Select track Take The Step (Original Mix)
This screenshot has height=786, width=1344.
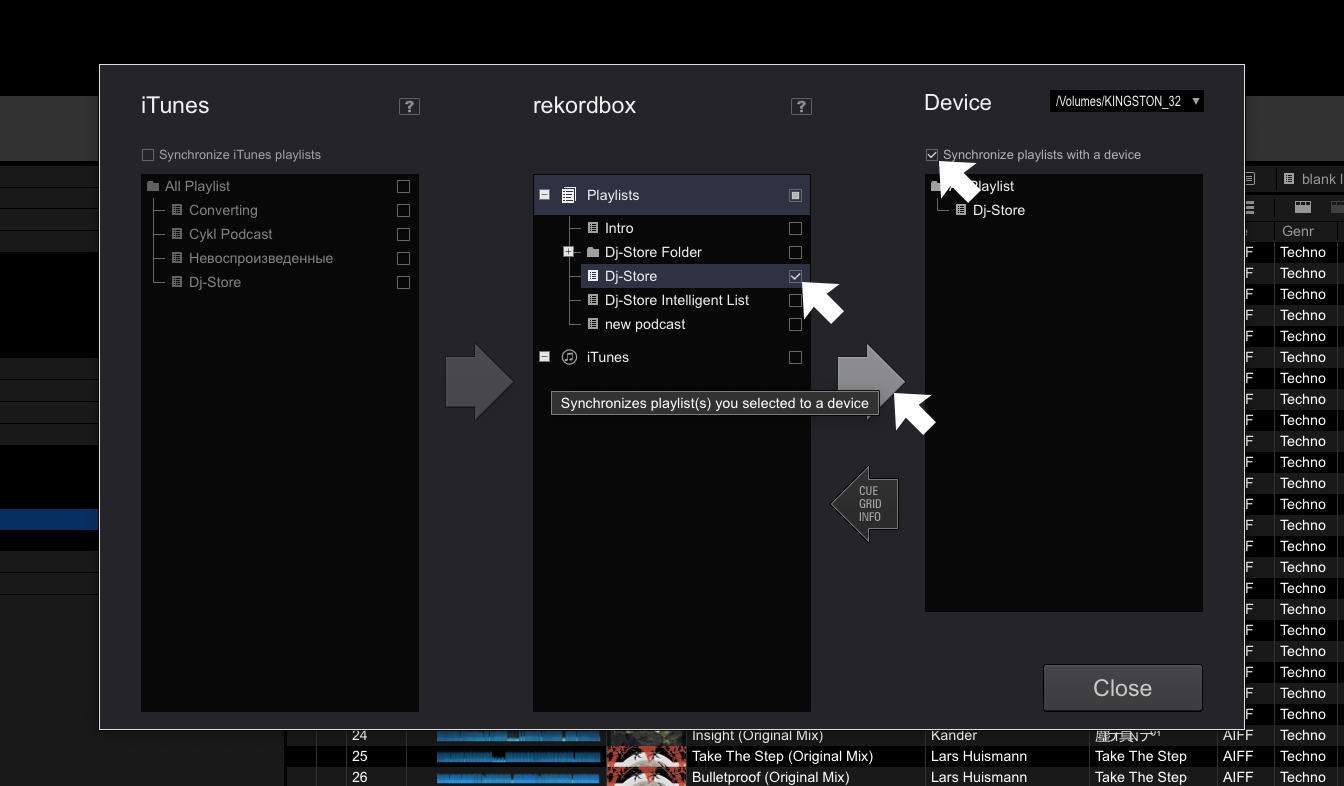pos(782,756)
